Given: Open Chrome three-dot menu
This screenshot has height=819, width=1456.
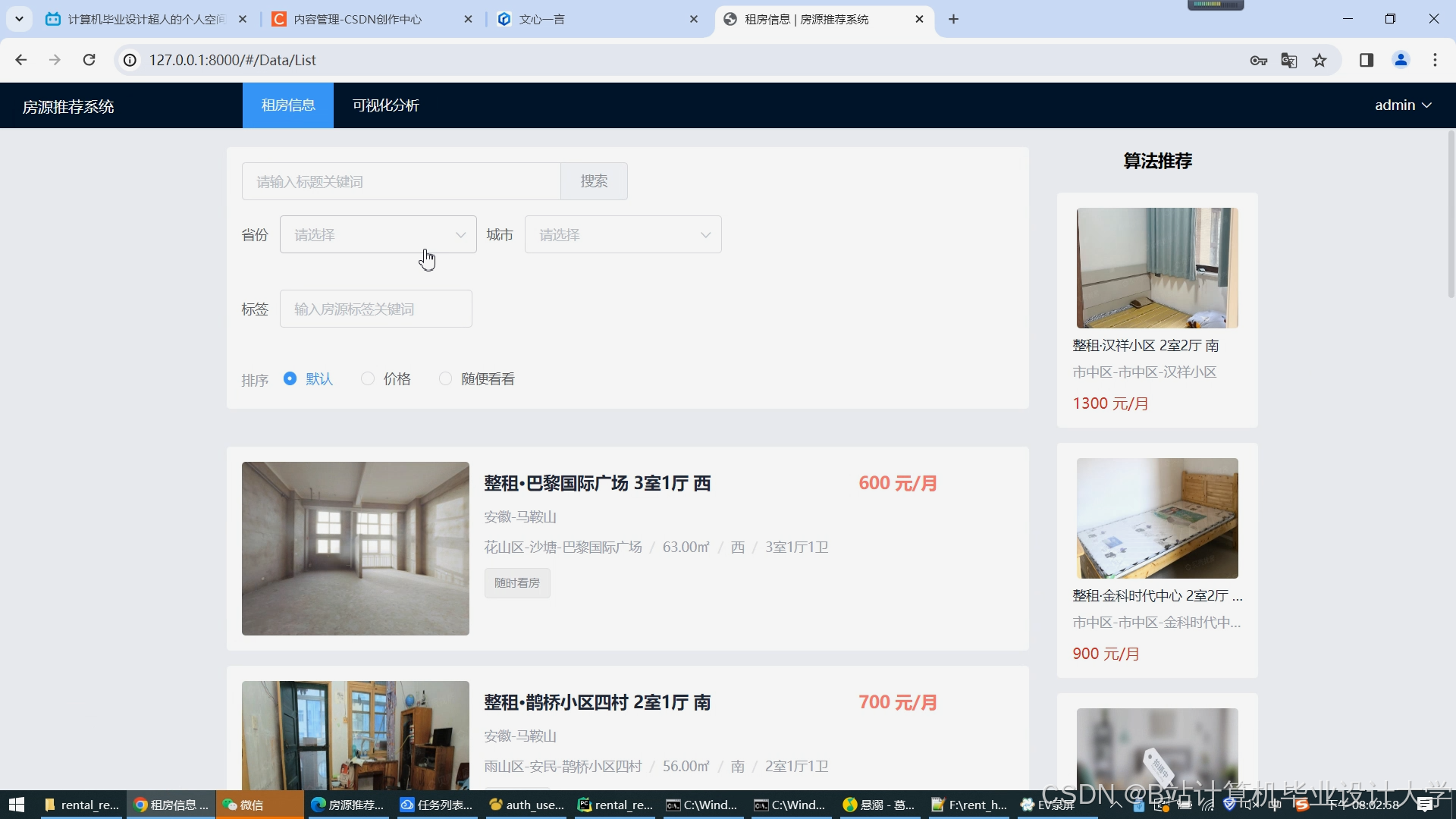Looking at the screenshot, I should point(1435,60).
